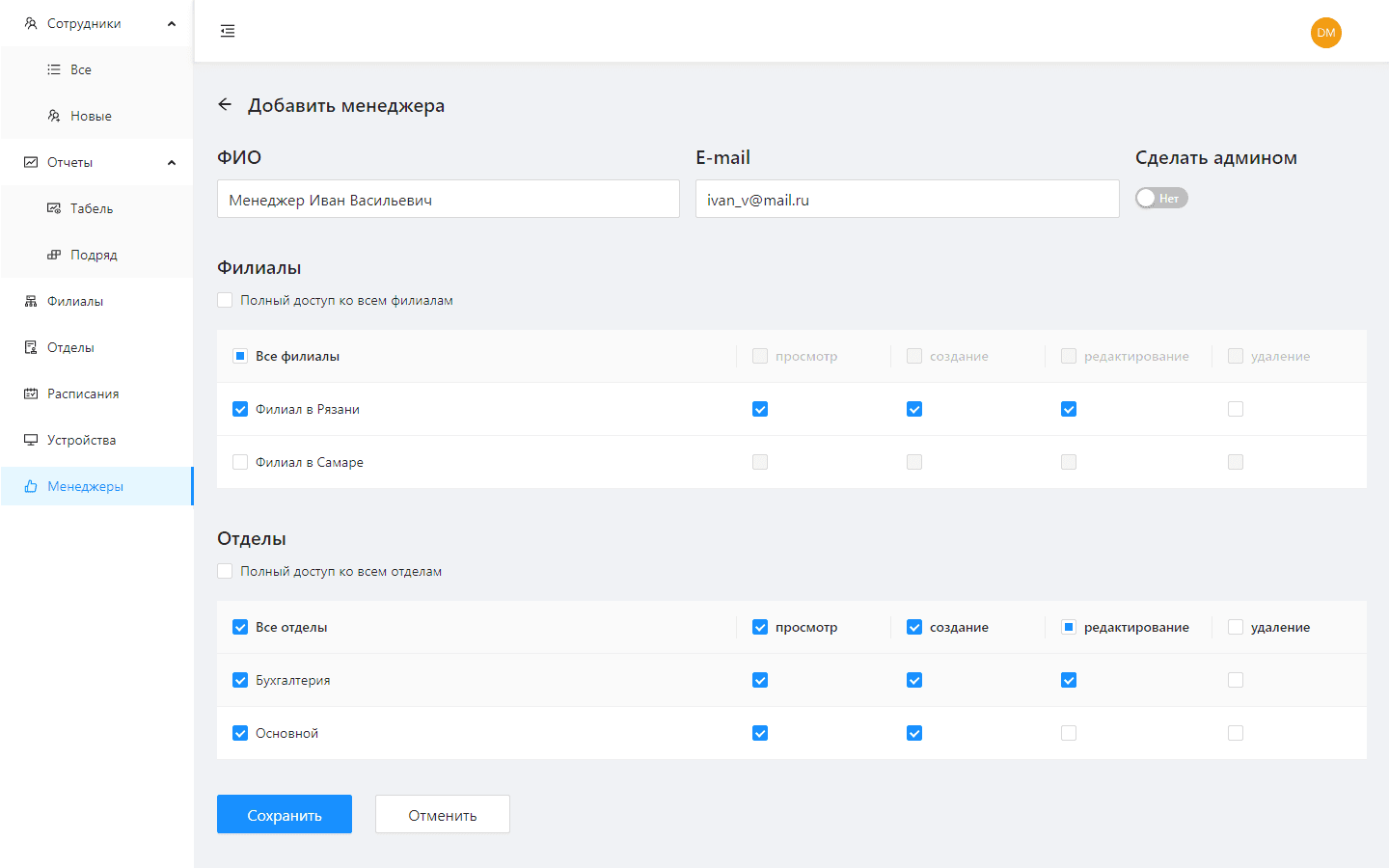1389x868 pixels.
Task: Select Менеджеры in the sidebar
Action: [96, 486]
